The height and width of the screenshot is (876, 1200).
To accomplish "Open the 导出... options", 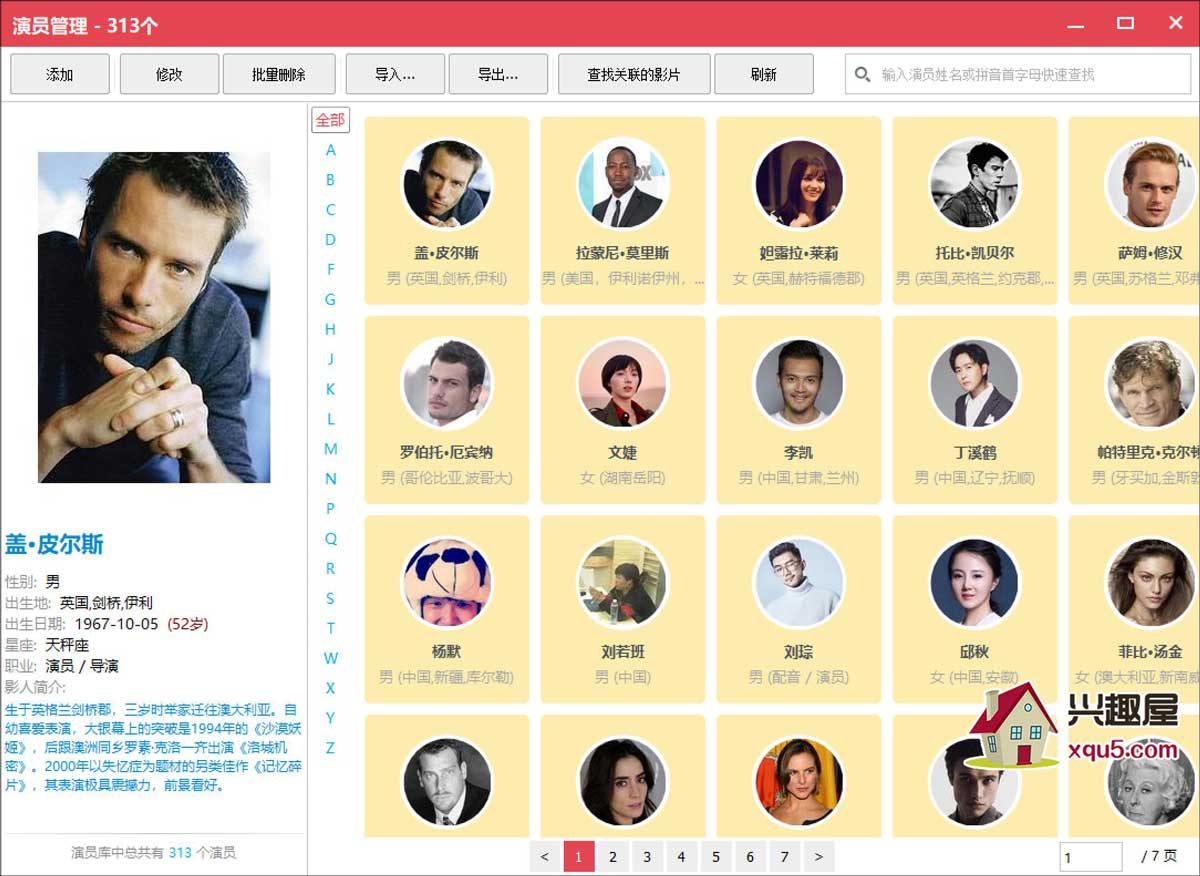I will (498, 75).
